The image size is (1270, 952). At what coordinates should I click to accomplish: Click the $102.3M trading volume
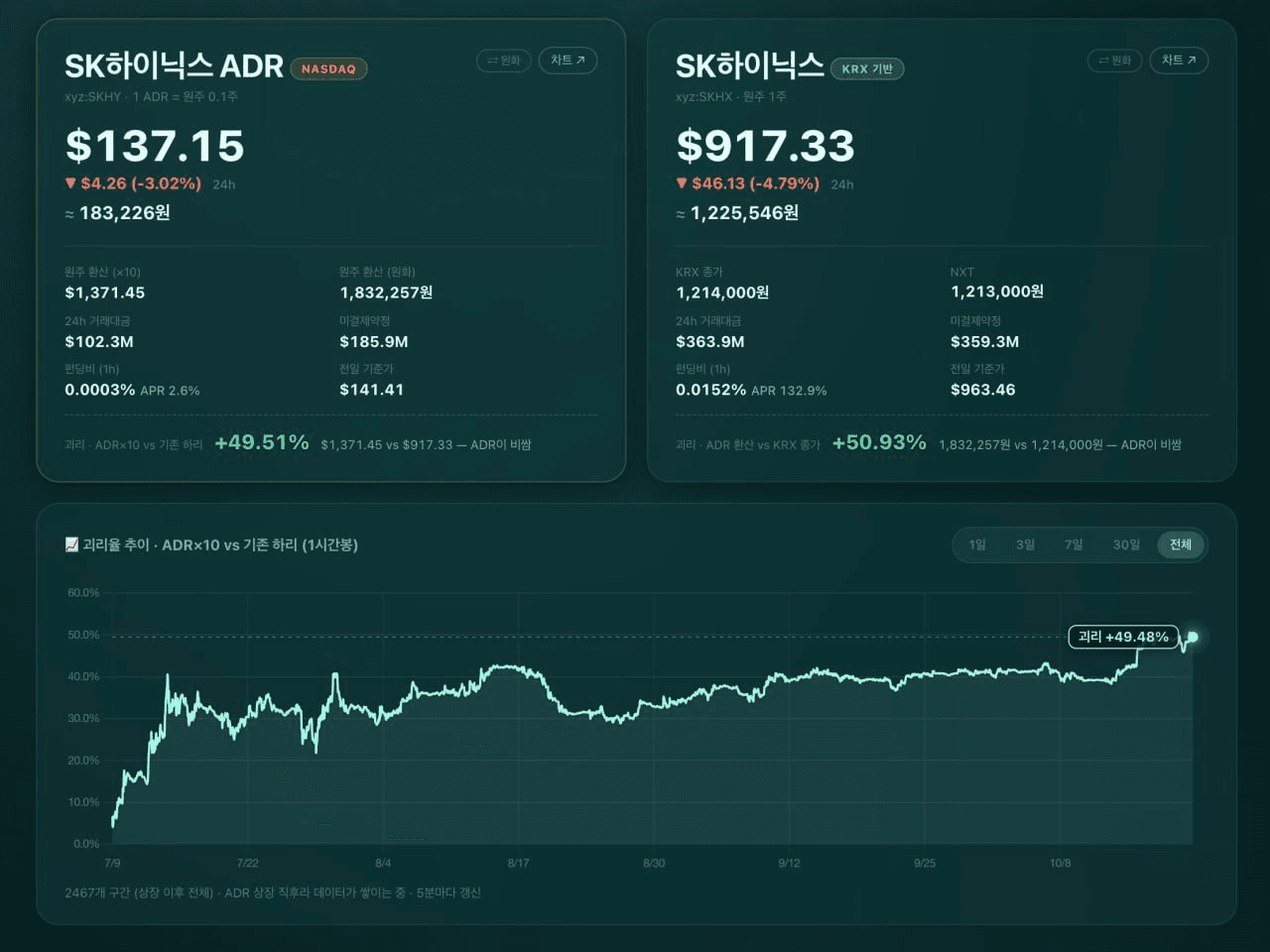(x=99, y=341)
